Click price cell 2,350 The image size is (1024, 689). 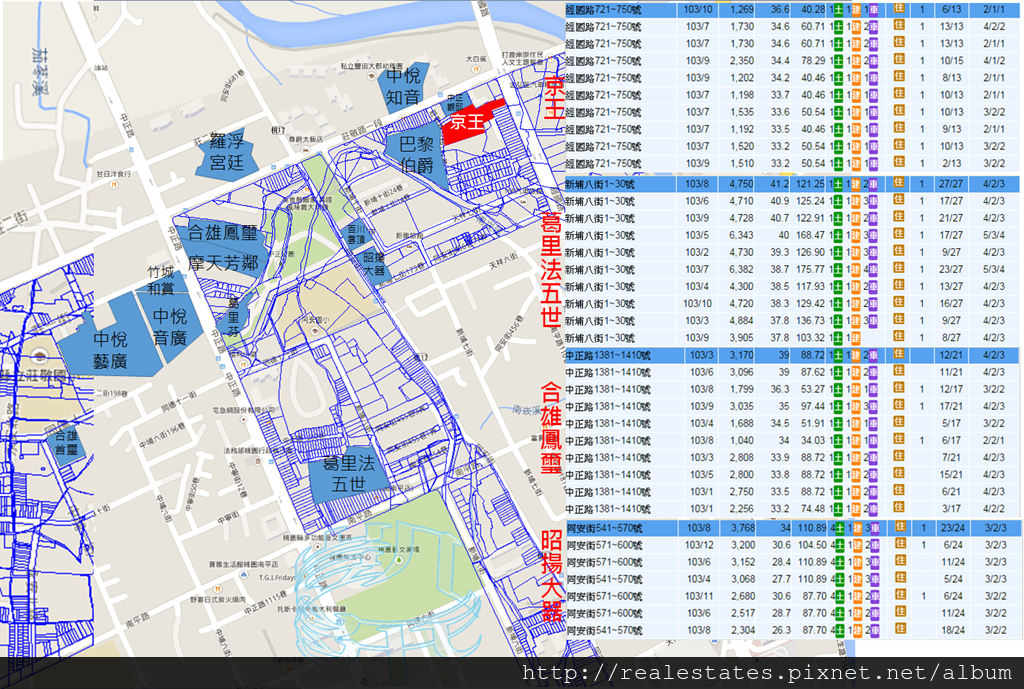pos(742,61)
